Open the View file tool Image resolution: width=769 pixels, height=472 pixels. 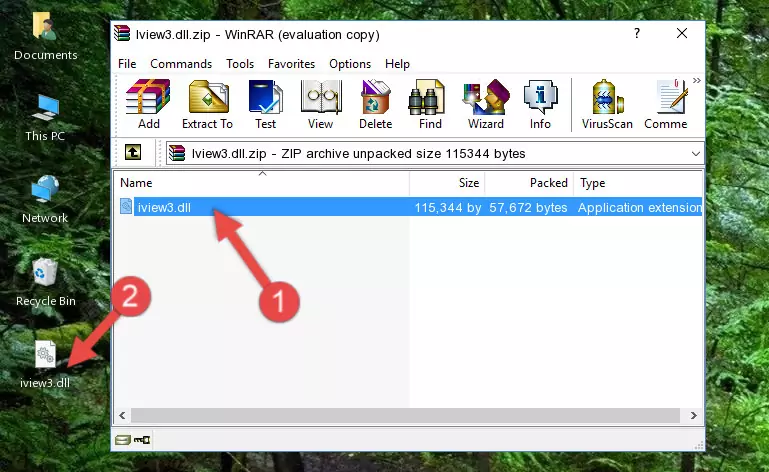tap(321, 105)
